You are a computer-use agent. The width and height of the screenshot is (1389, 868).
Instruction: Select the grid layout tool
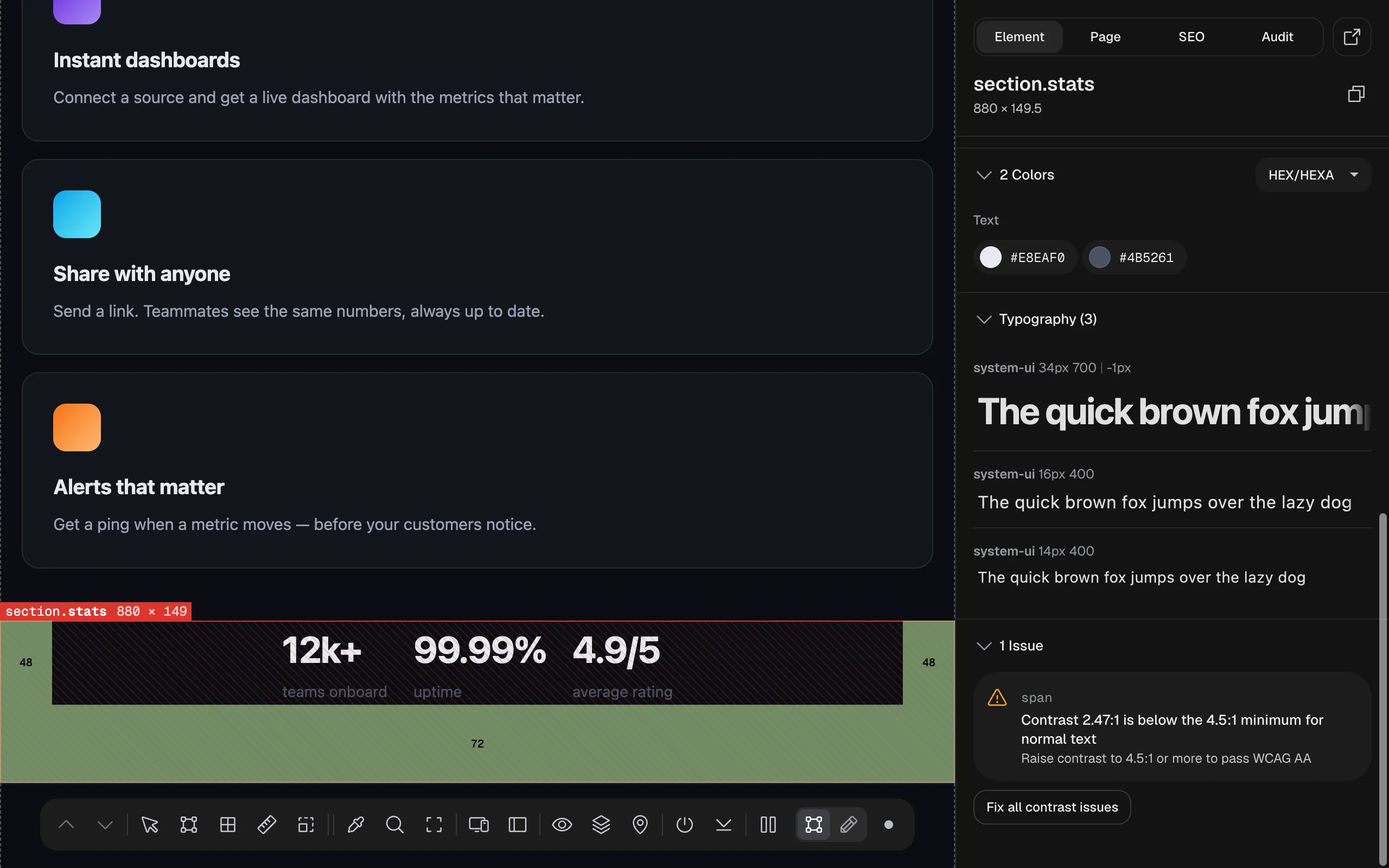(228, 825)
